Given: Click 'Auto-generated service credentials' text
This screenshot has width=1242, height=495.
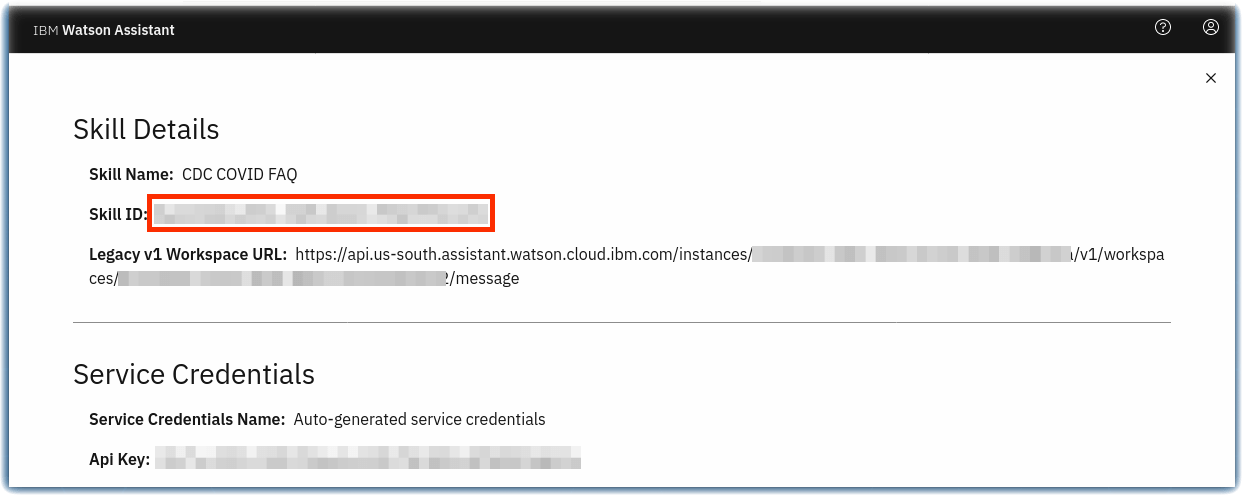Looking at the screenshot, I should click(420, 419).
